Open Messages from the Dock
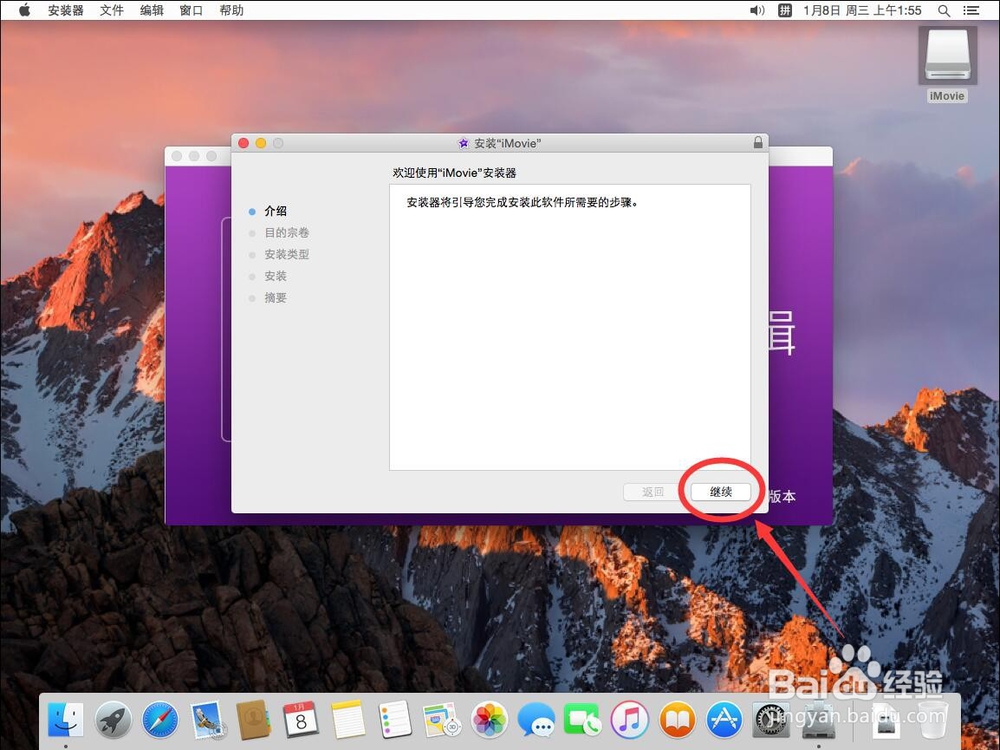 (536, 720)
